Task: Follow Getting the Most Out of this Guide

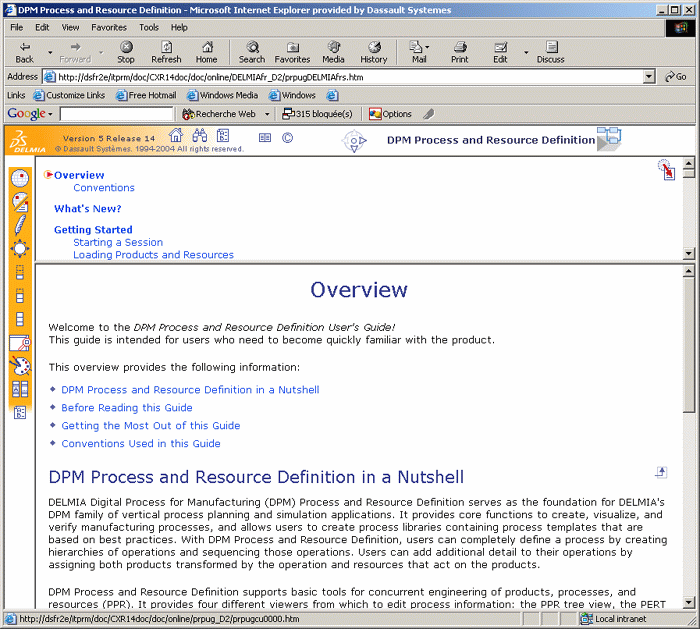Action: pos(151,425)
